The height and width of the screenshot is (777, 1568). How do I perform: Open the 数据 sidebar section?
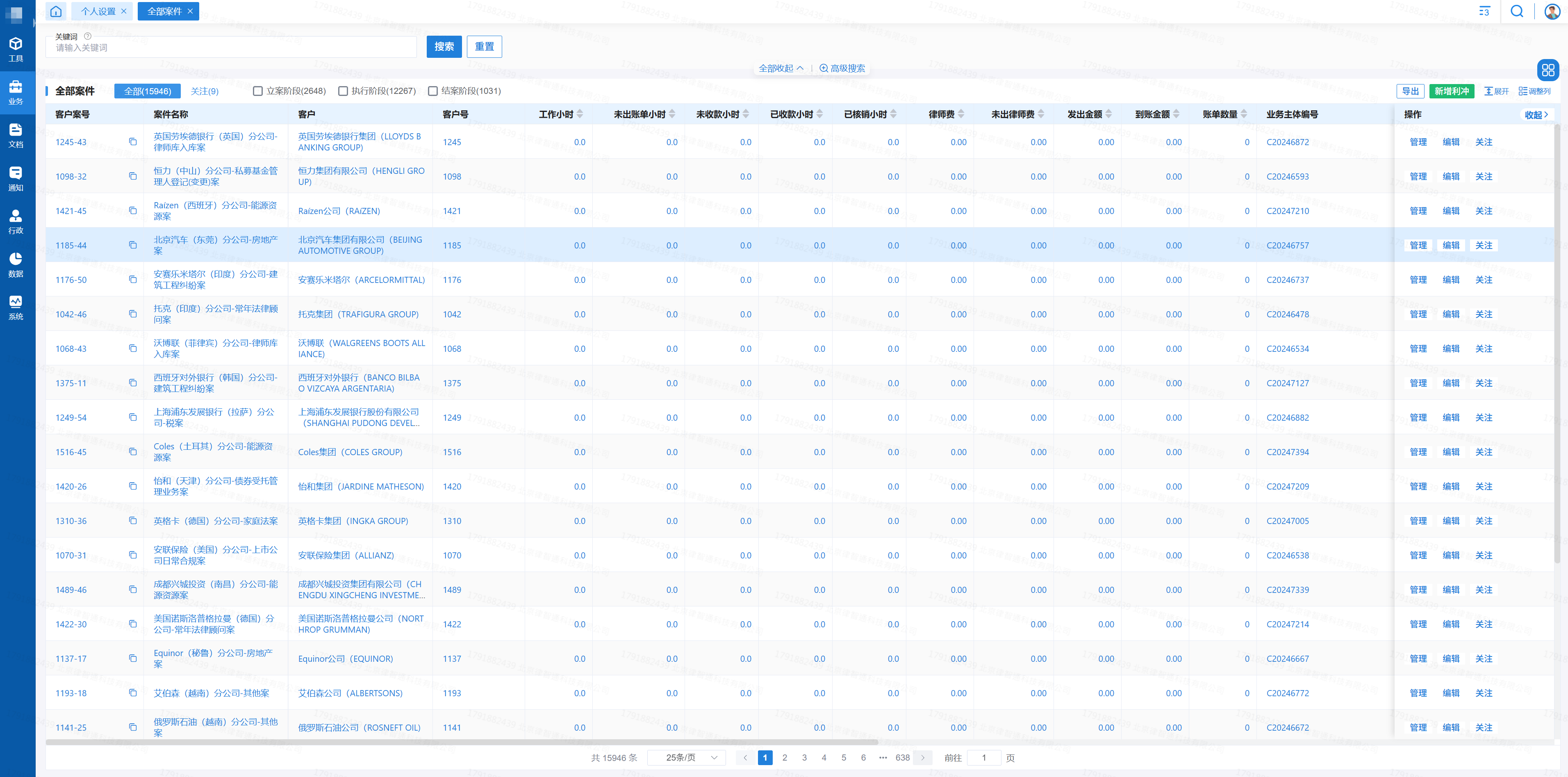pos(16,265)
